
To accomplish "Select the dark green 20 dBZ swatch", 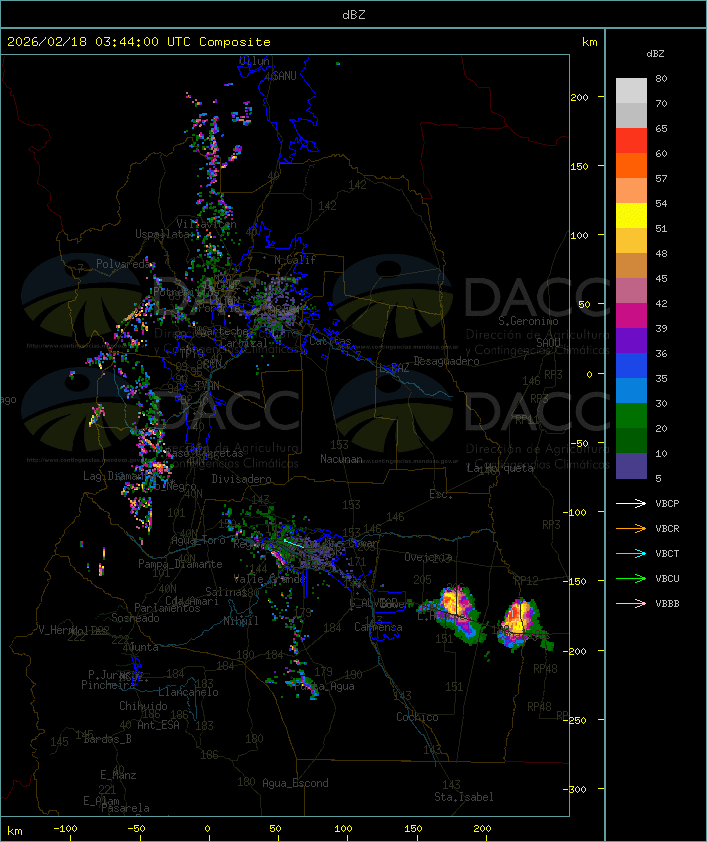I will click(x=631, y=440).
